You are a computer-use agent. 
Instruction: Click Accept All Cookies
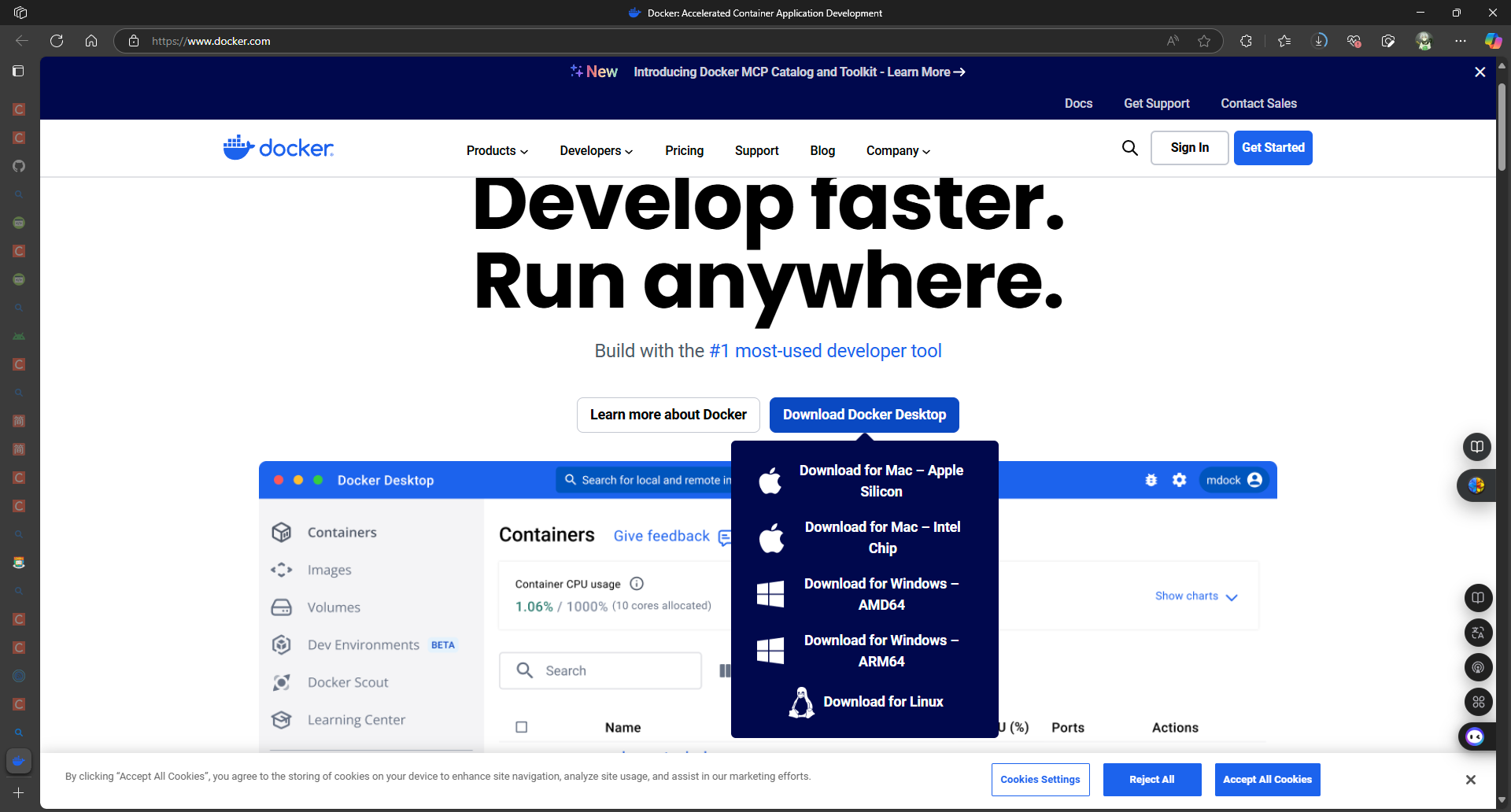tap(1267, 780)
